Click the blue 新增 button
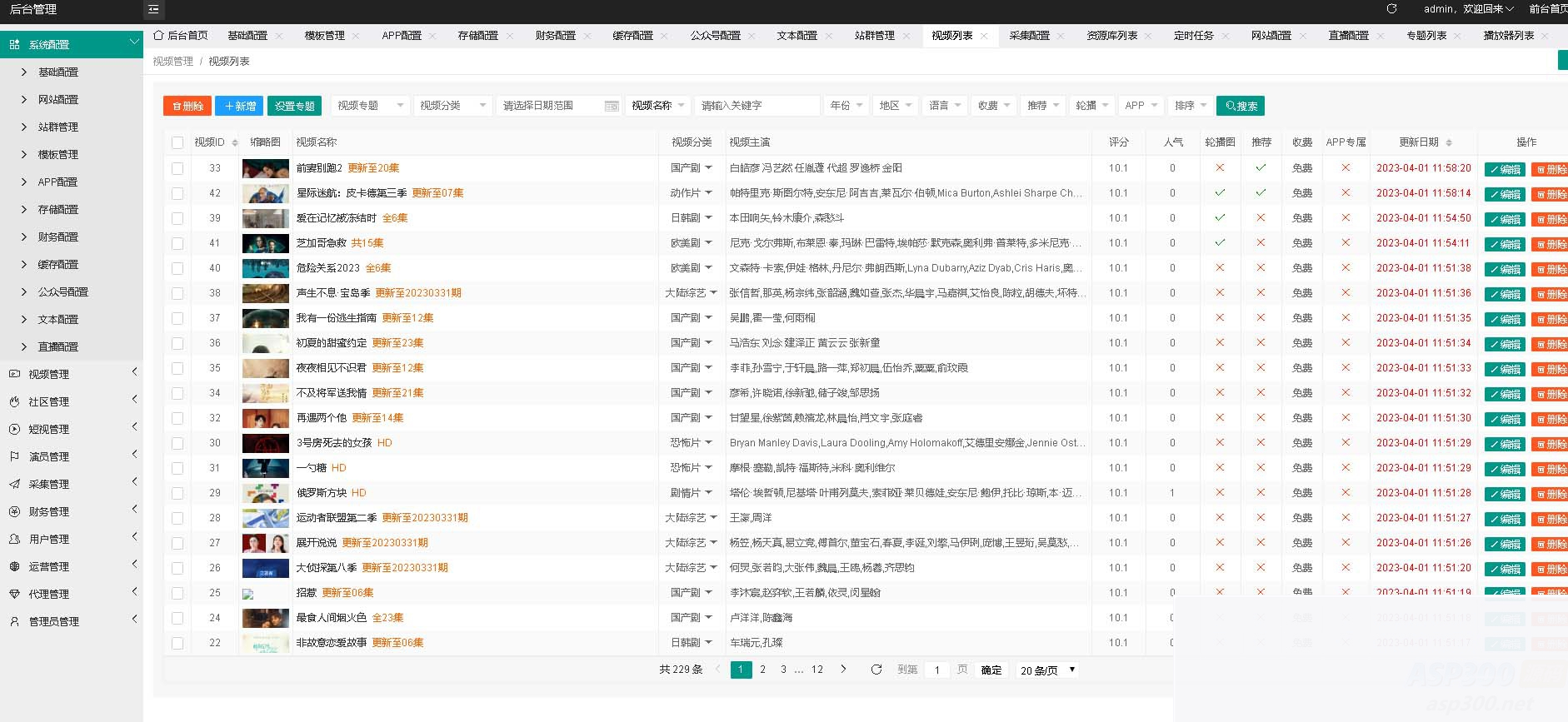Image resolution: width=1568 pixels, height=722 pixels. tap(239, 106)
